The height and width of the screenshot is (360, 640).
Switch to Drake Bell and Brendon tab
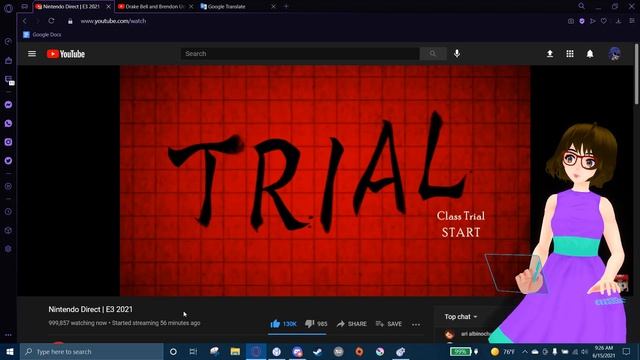point(154,7)
